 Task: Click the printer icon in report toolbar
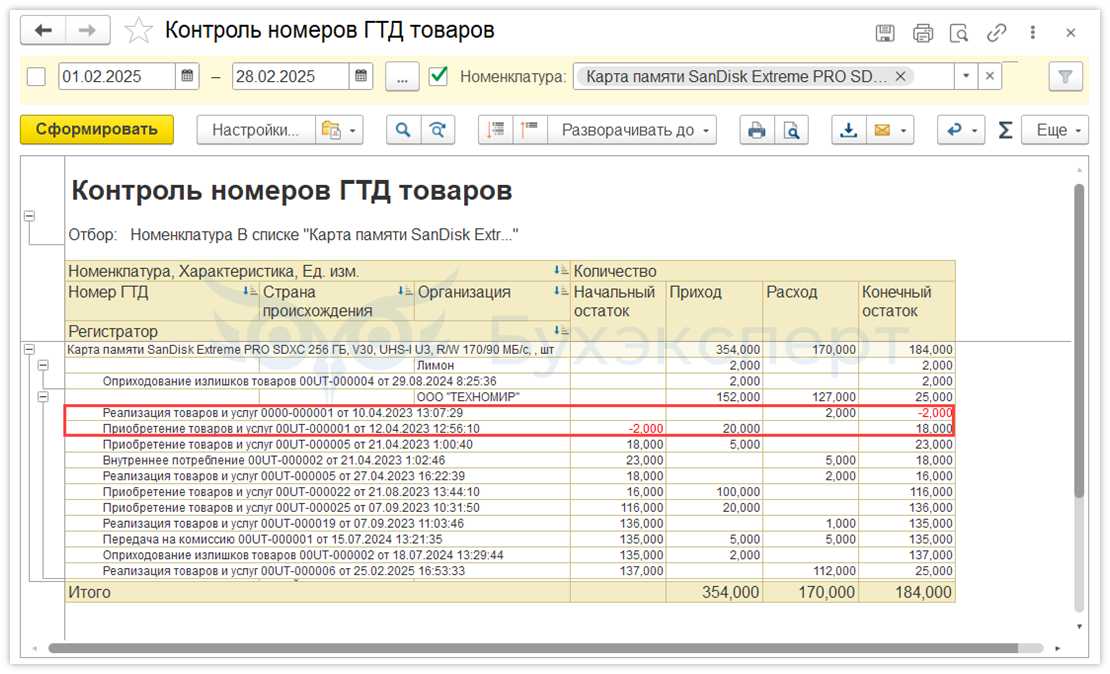tap(757, 130)
